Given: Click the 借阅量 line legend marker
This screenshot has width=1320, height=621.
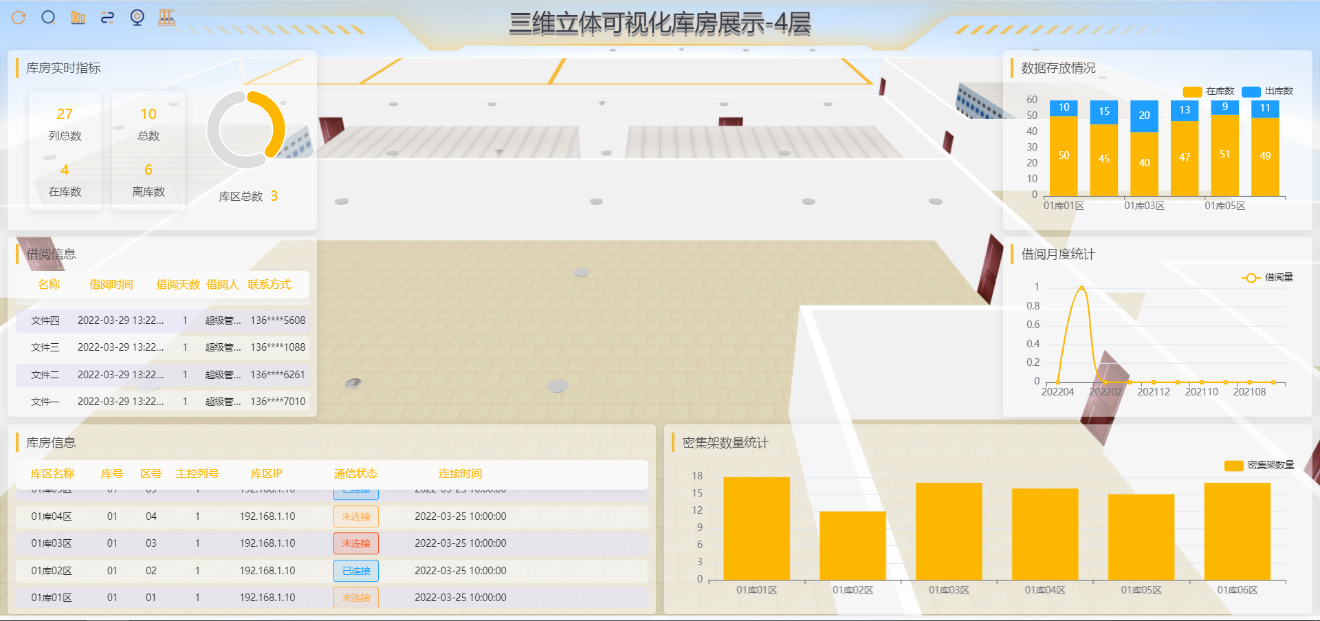Looking at the screenshot, I should point(1250,277).
